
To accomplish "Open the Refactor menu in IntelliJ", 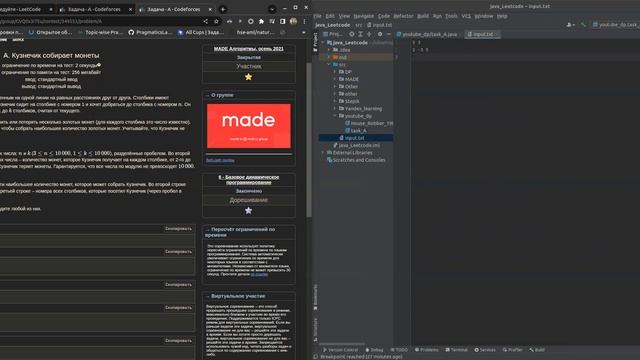I will (x=403, y=16).
